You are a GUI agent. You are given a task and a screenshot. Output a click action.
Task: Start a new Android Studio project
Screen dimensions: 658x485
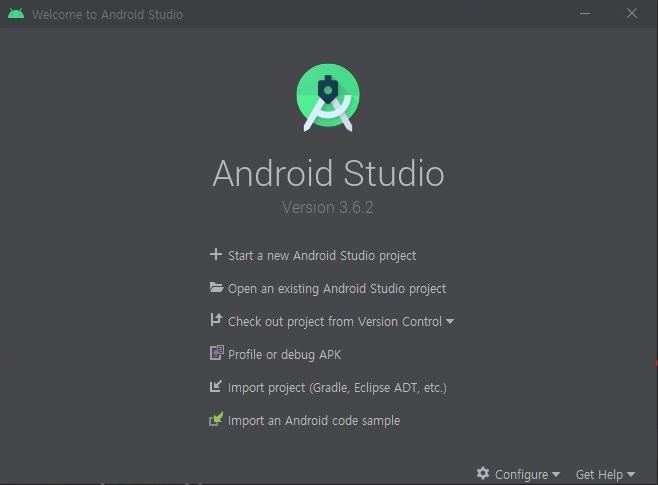[x=322, y=256]
